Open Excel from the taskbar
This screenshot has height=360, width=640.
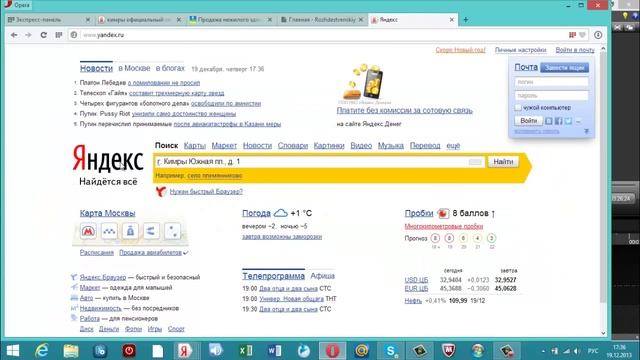pos(245,351)
